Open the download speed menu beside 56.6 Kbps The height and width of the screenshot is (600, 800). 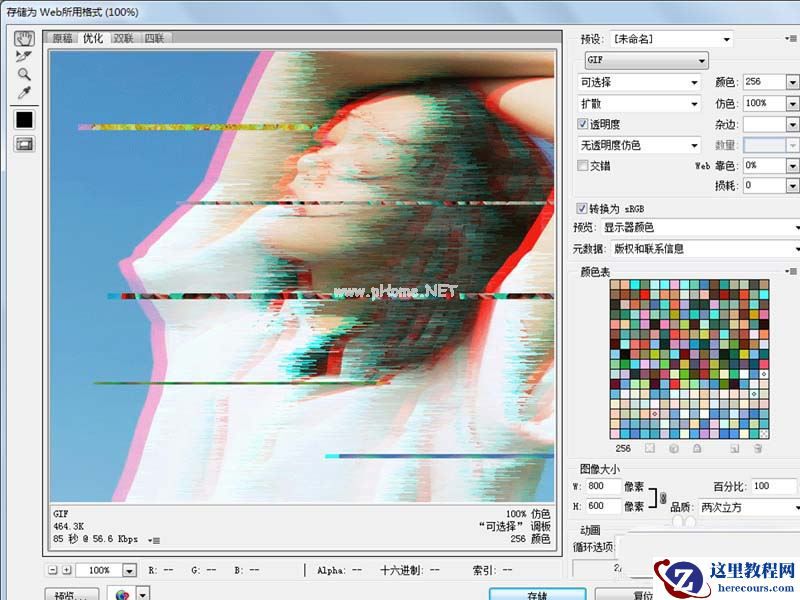click(x=154, y=540)
